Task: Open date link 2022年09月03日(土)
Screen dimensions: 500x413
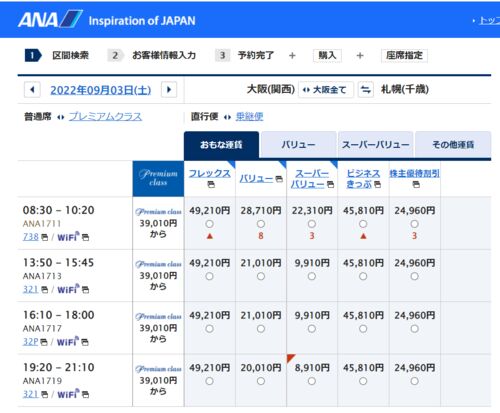Action: pos(101,90)
